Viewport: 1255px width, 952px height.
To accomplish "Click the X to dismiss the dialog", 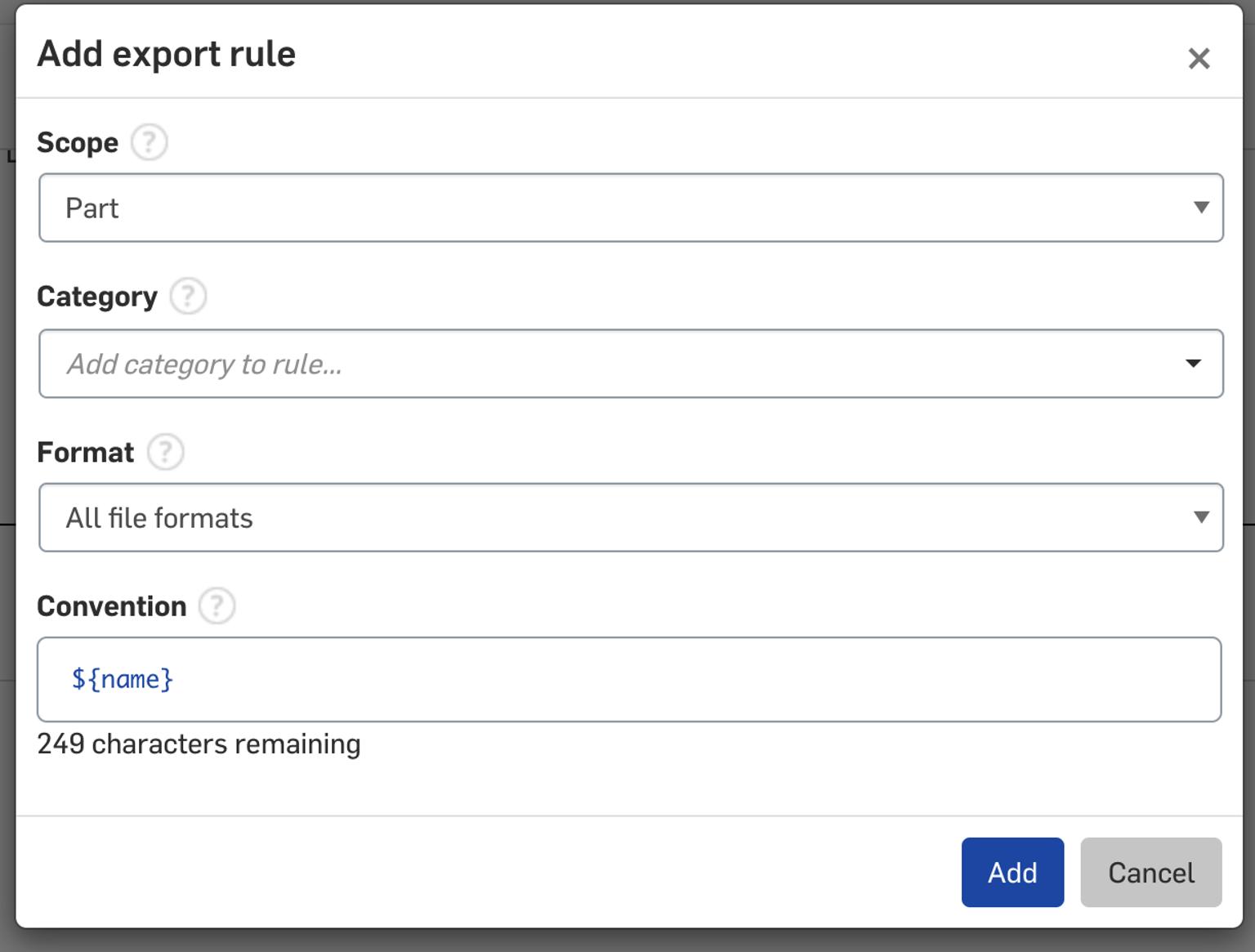I will coord(1198,58).
